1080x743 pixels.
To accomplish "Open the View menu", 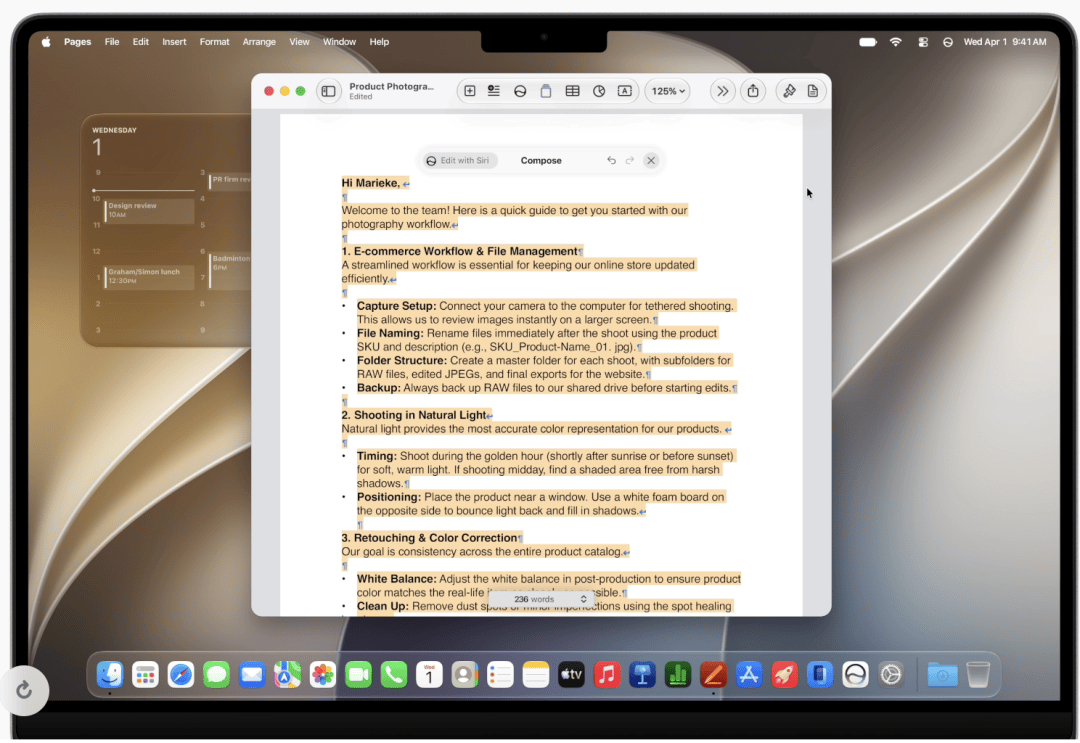I will 299,42.
